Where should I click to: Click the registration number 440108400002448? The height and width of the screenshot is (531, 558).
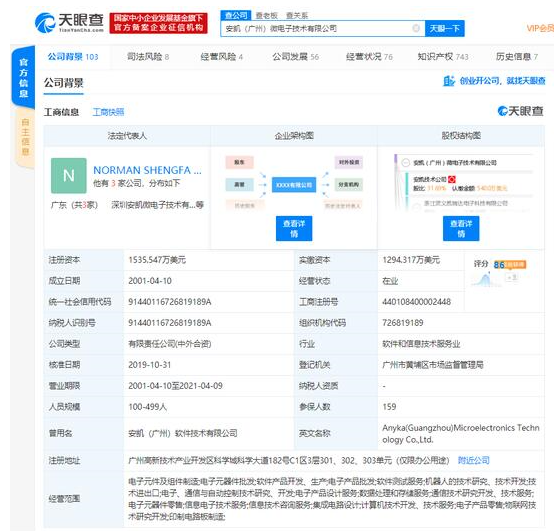tap(416, 302)
